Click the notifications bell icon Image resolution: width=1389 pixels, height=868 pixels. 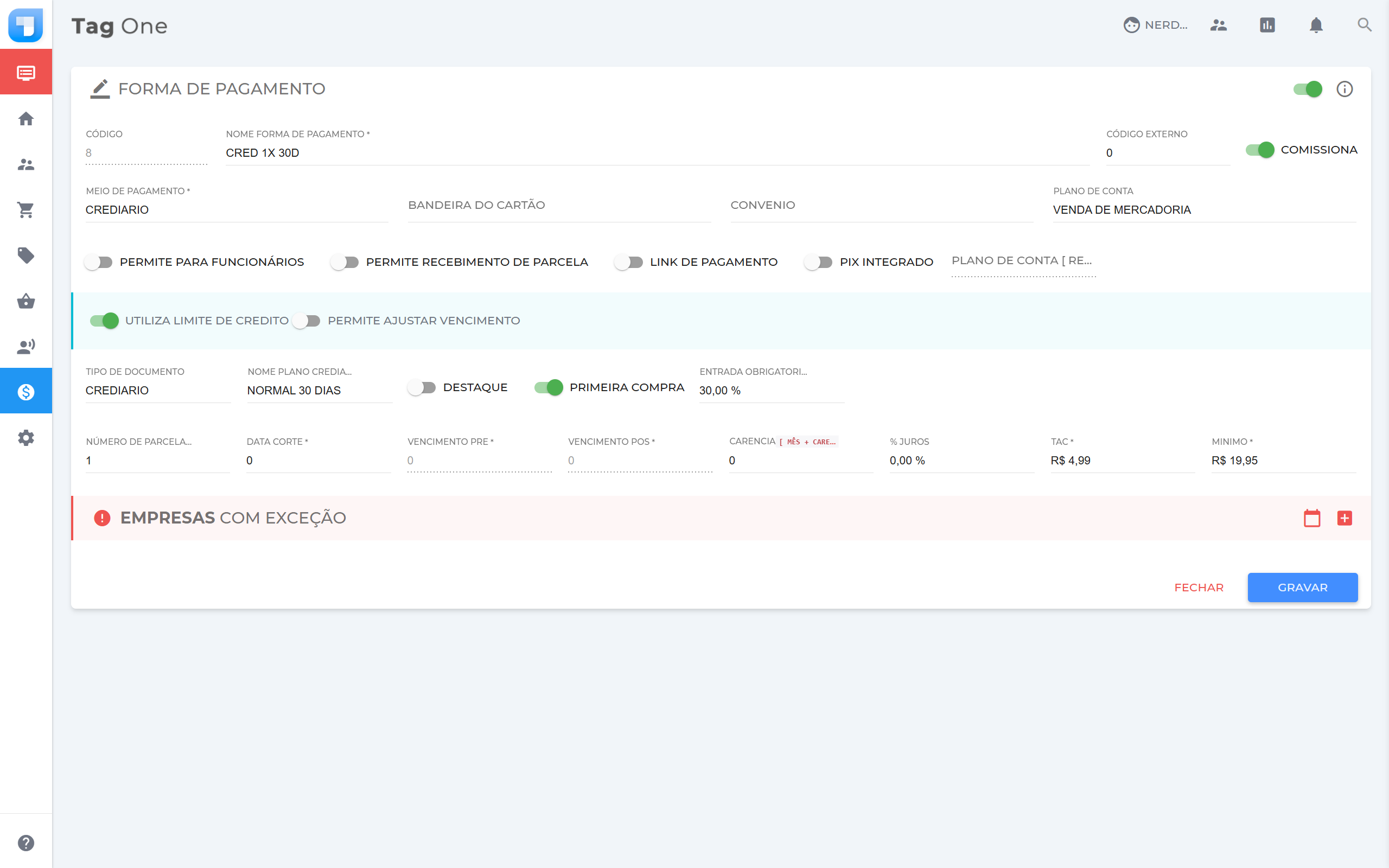coord(1316,25)
